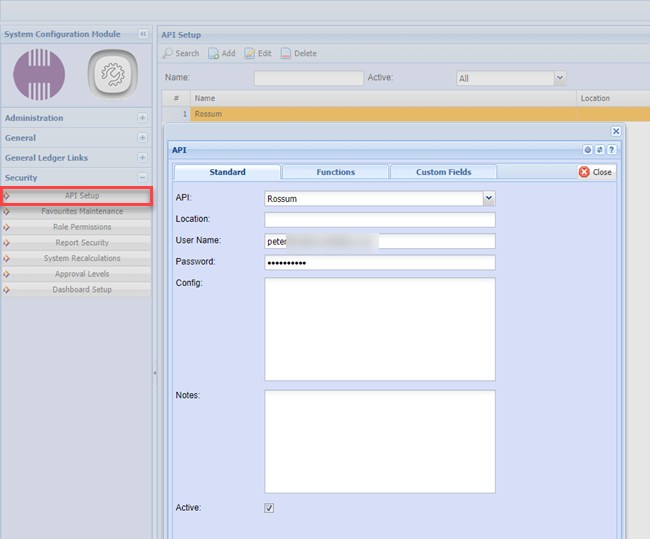
Task: Click the purple module logo icon
Action: point(39,74)
